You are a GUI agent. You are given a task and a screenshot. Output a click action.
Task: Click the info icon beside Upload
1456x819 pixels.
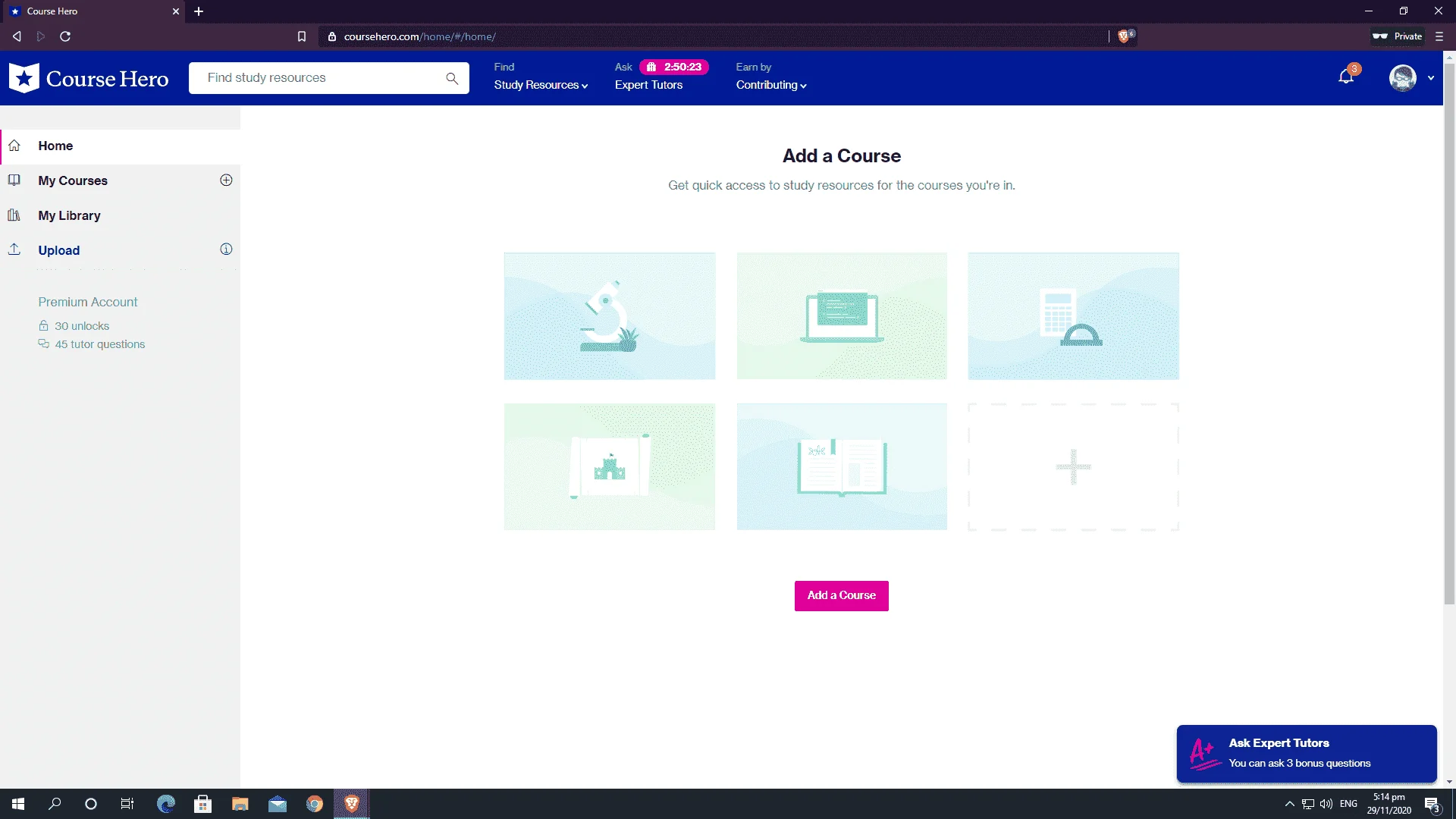226,249
